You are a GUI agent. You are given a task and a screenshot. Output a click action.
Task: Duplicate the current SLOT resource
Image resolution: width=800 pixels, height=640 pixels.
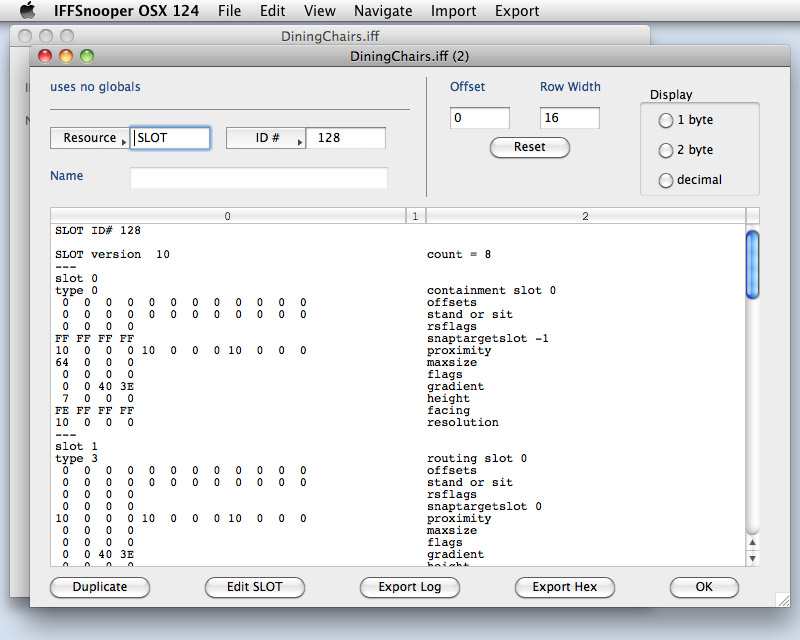click(99, 587)
